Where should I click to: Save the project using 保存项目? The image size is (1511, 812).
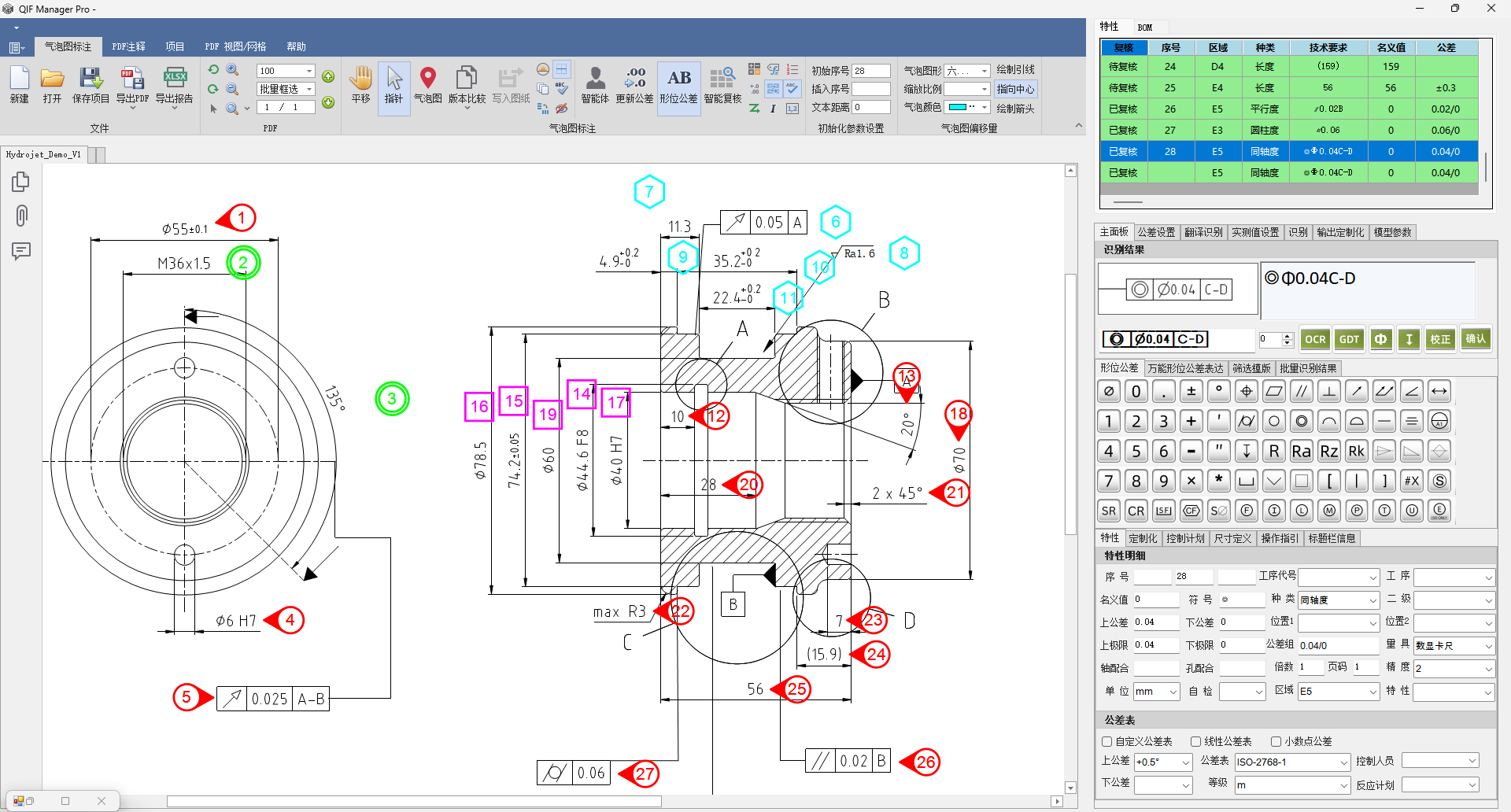(91, 85)
